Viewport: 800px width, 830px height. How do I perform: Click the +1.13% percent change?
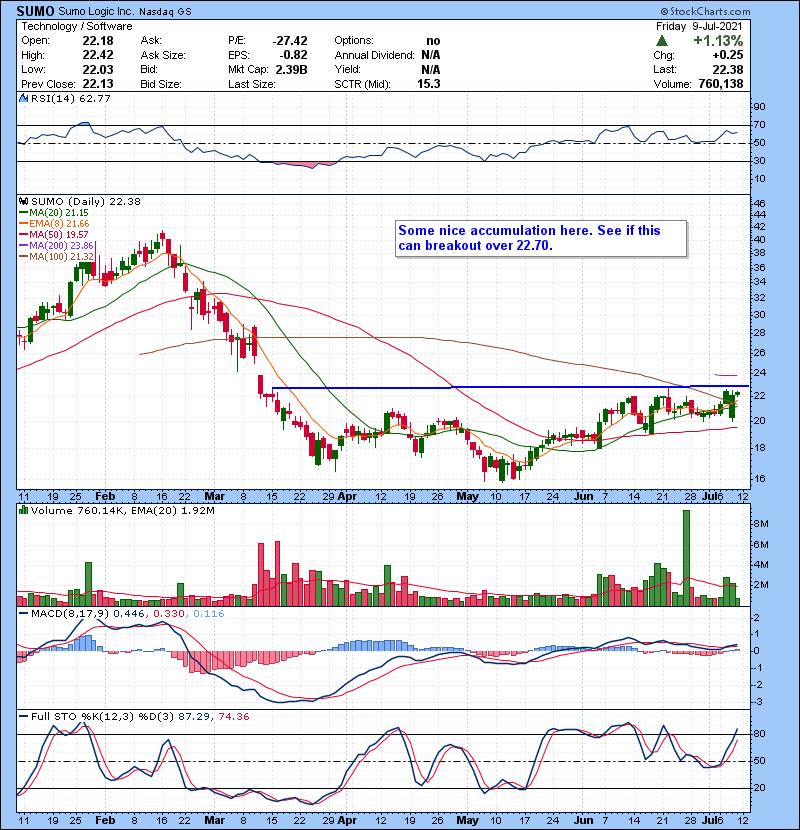point(718,41)
